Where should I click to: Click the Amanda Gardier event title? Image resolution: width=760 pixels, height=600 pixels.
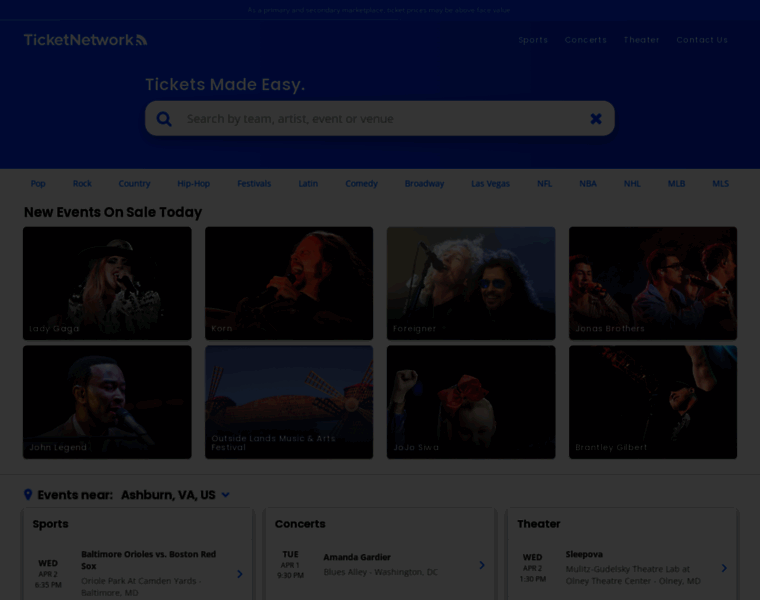tap(357, 557)
